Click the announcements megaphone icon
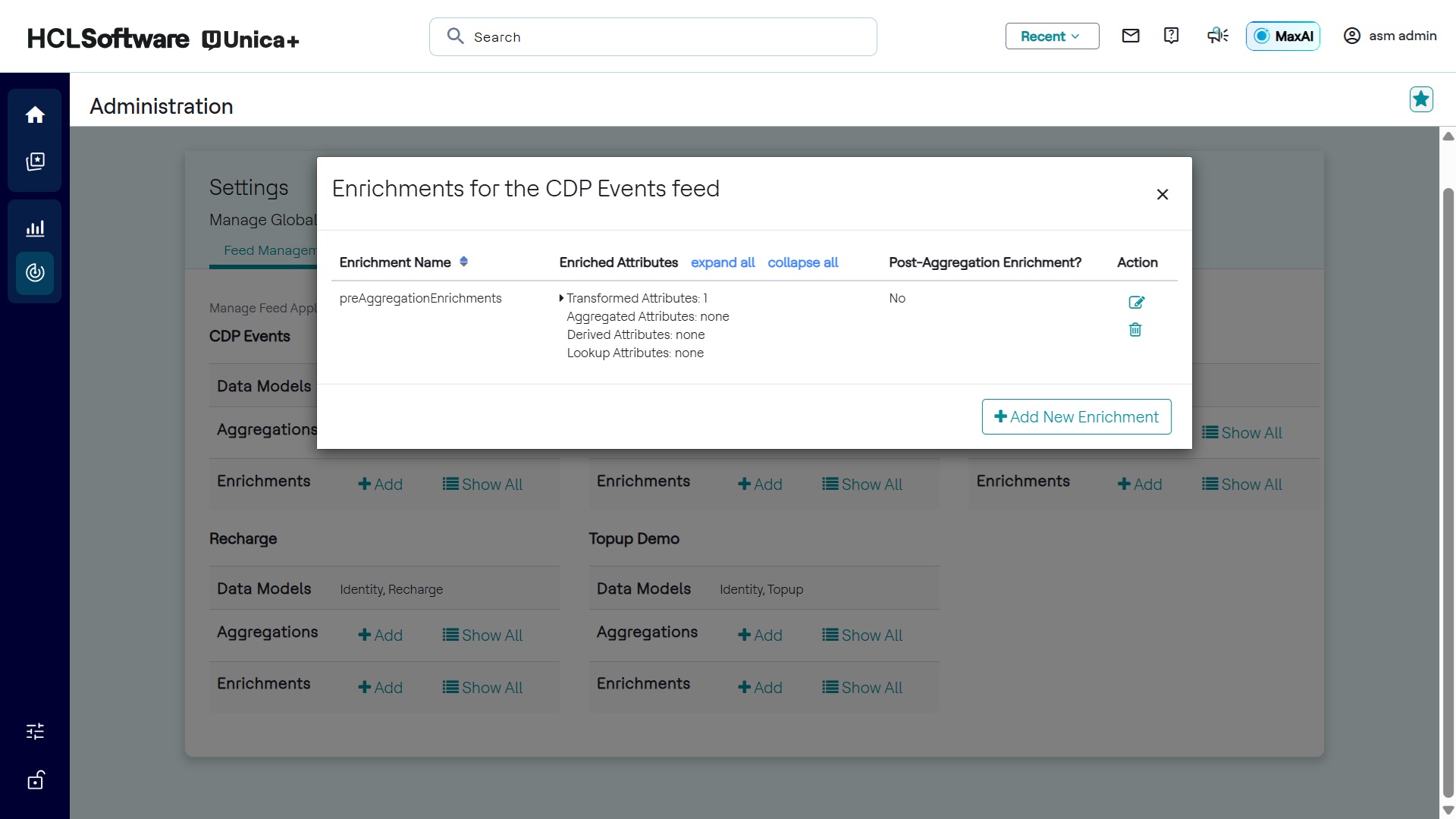 pos(1218,36)
